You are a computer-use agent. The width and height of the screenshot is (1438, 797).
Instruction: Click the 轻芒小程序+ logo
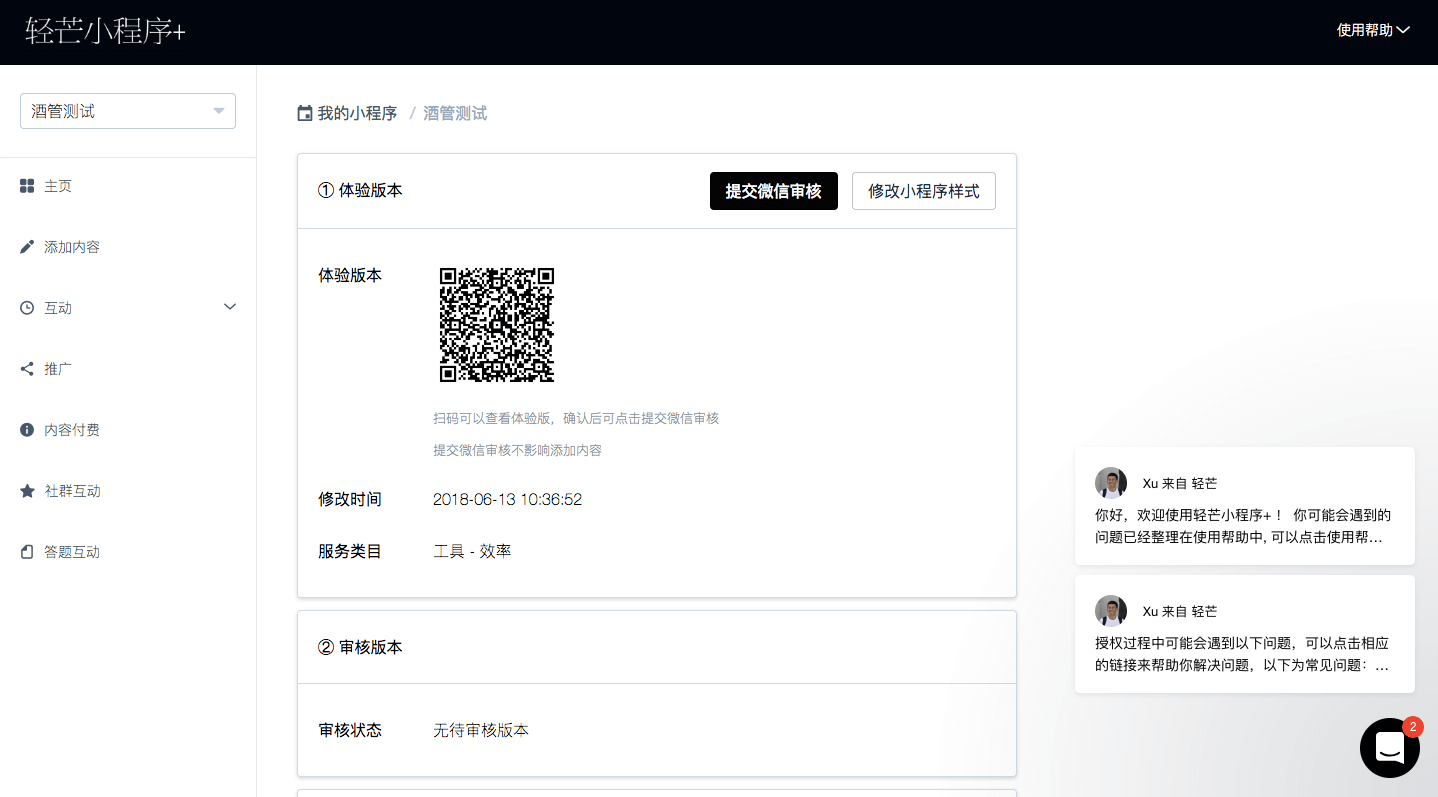(x=105, y=32)
